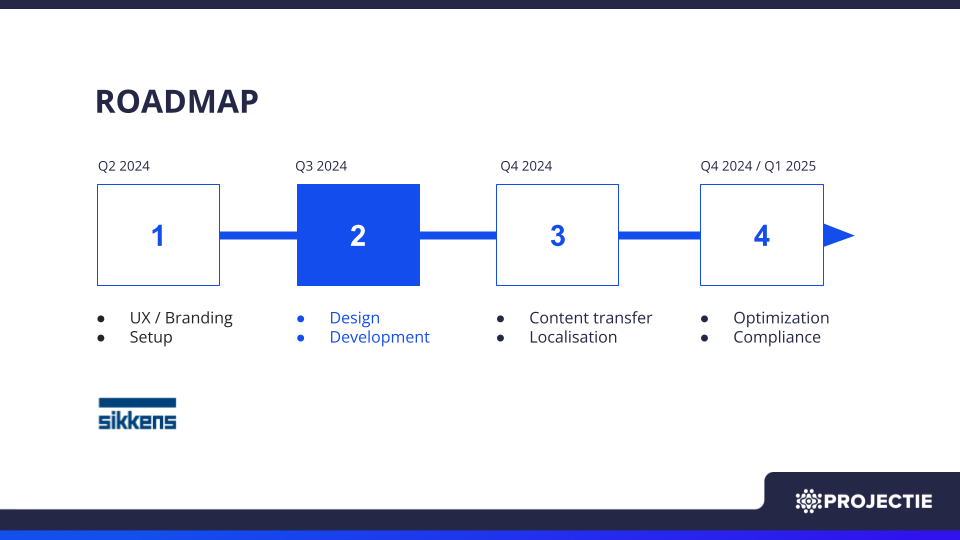Select the highlighted blue step 2 box
Image resolution: width=960 pixels, height=540 pixels.
(358, 235)
